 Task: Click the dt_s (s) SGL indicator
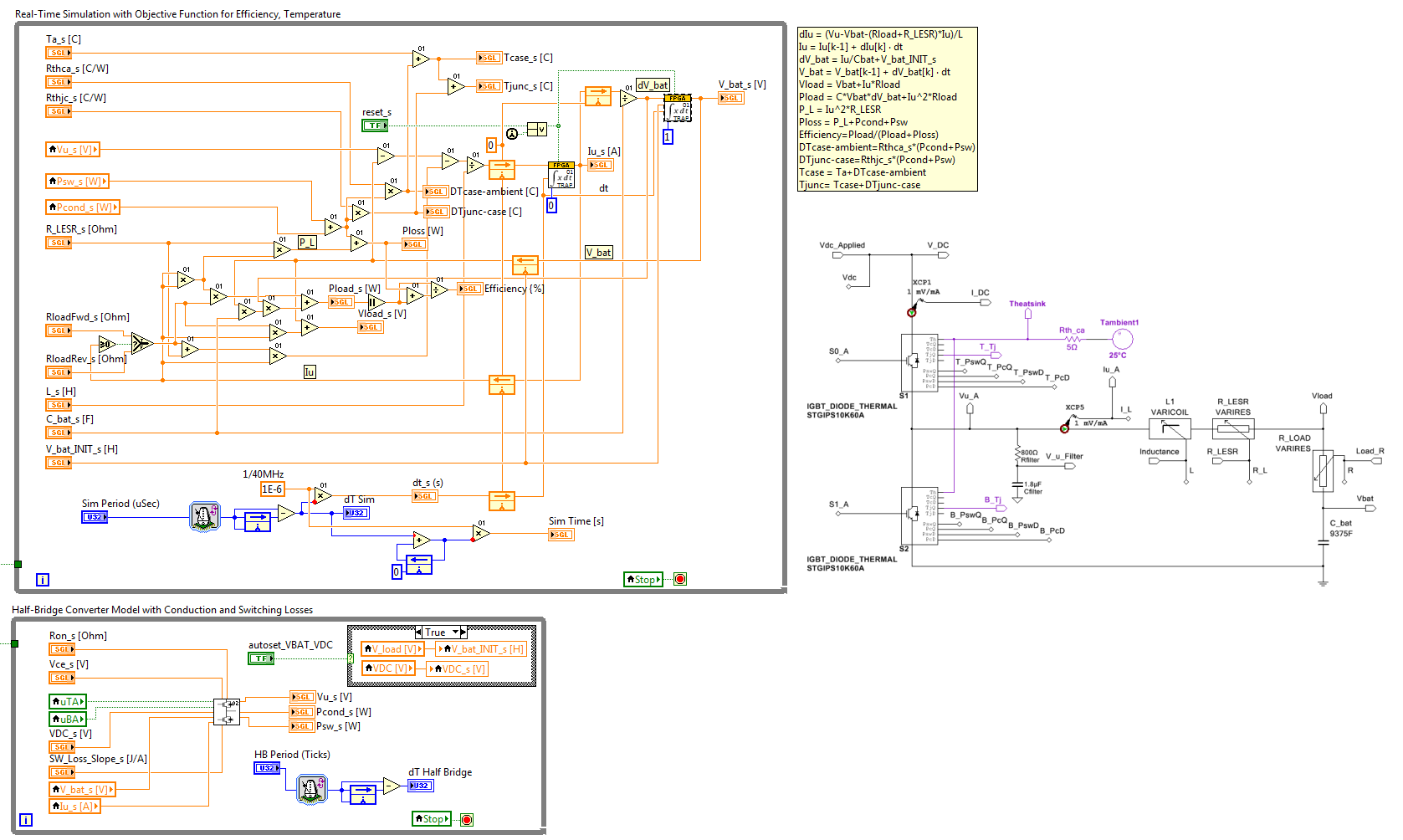coord(425,496)
